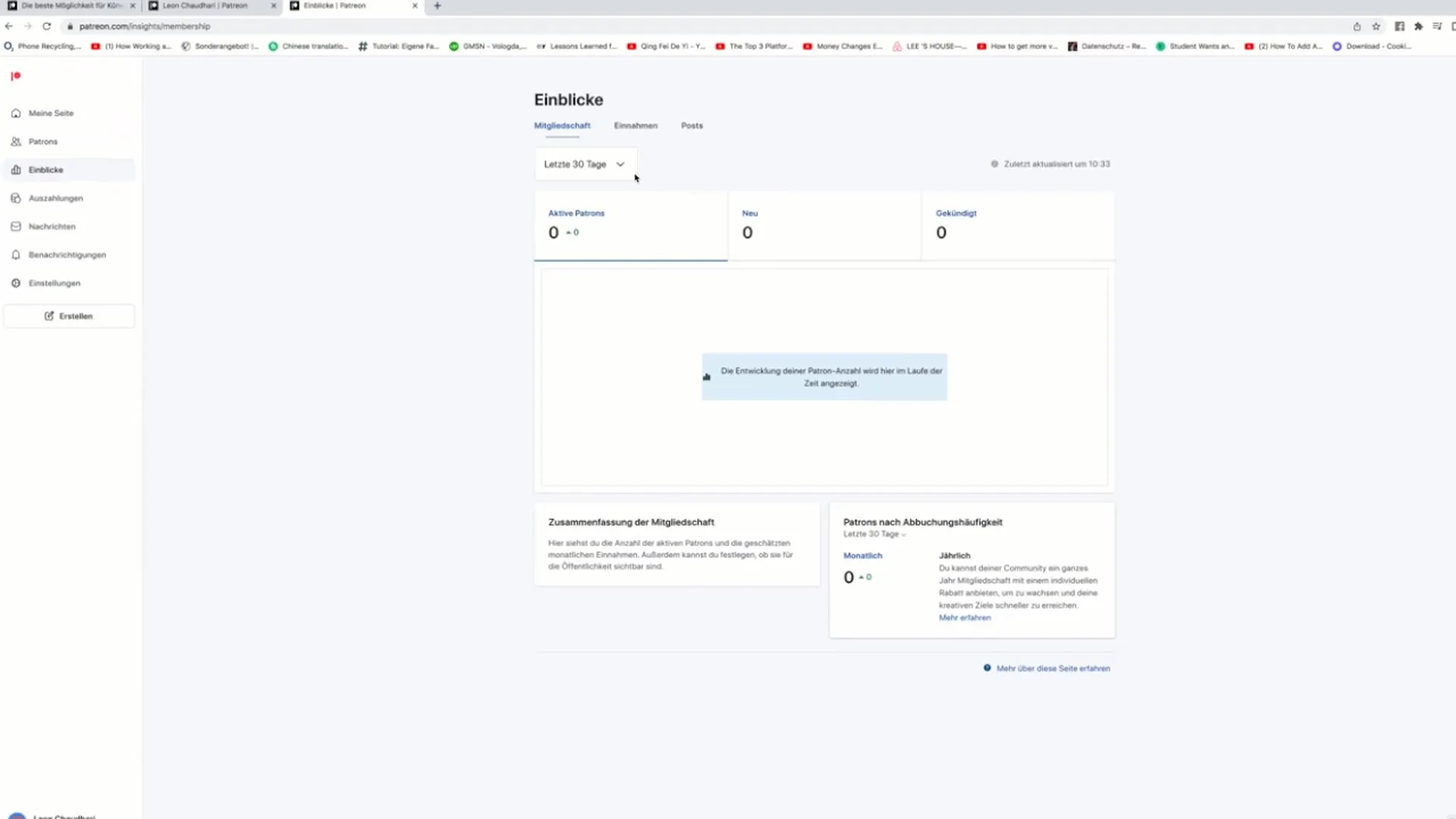
Task: Click the Monatlich frequency label
Action: click(x=863, y=556)
